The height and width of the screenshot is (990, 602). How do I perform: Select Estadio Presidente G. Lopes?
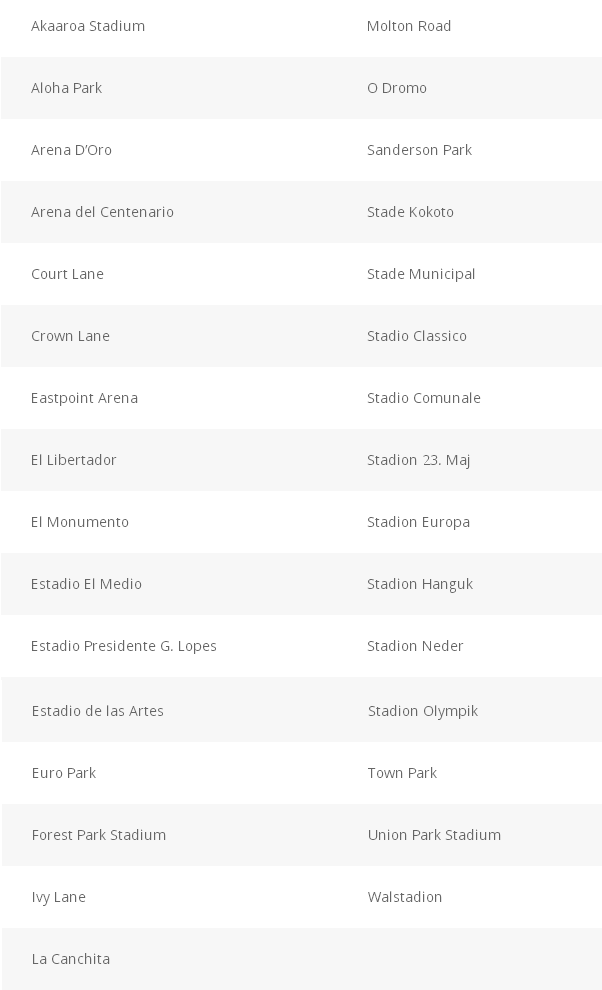pos(124,646)
